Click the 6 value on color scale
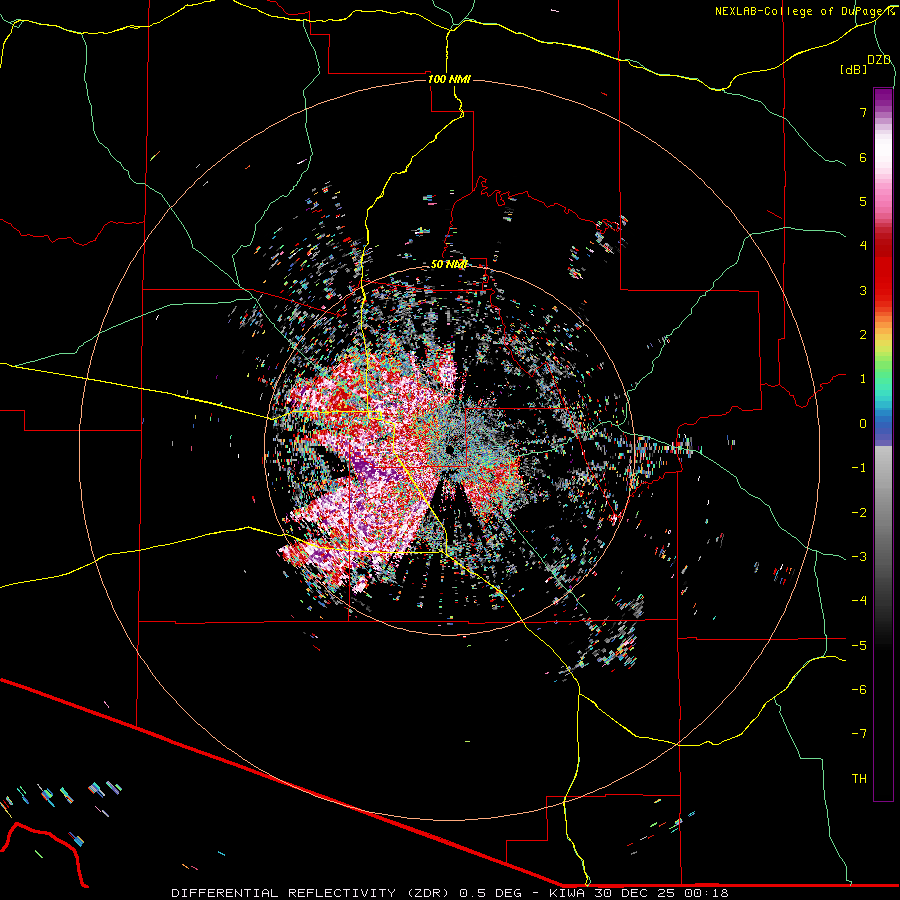Screen dimensions: 900x900 coord(863,157)
